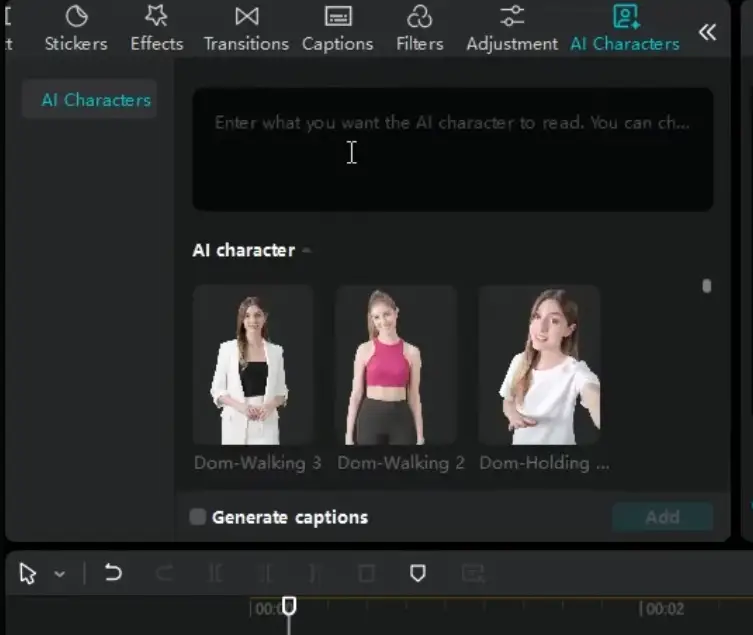Open the Effects tab
This screenshot has width=753, height=635.
click(157, 29)
